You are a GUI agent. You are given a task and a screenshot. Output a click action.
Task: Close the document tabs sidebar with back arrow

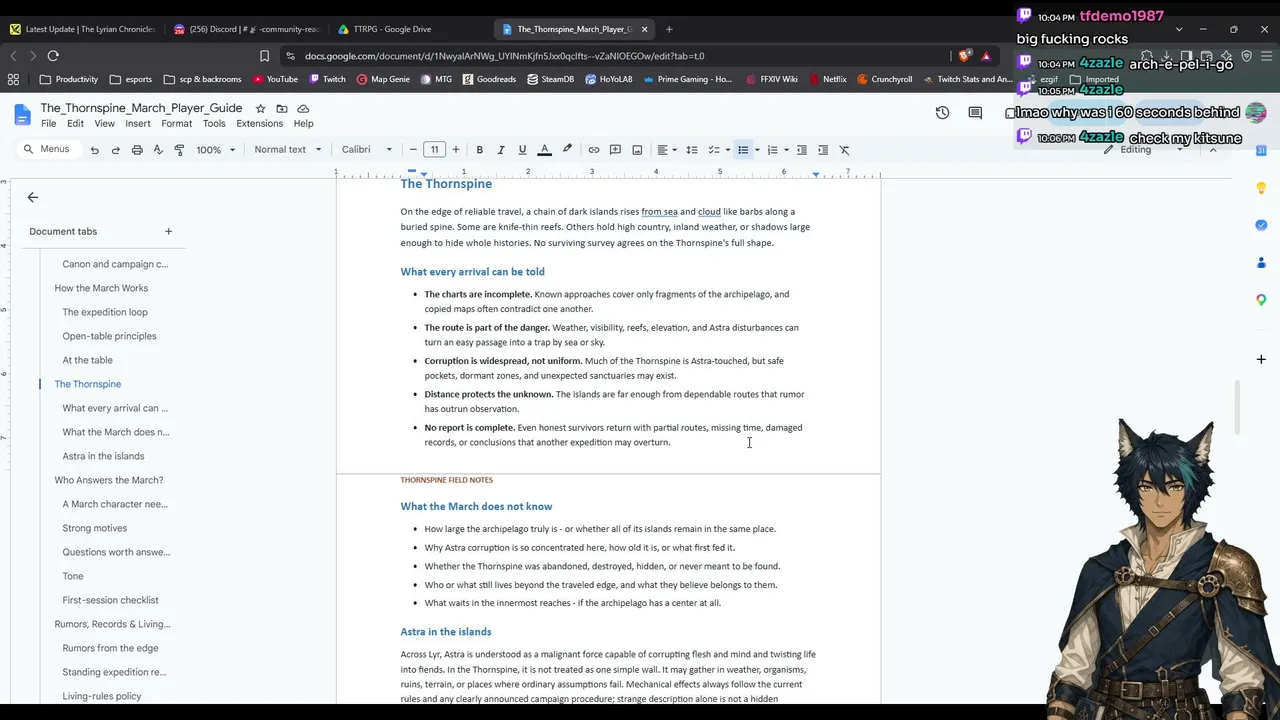(x=33, y=198)
